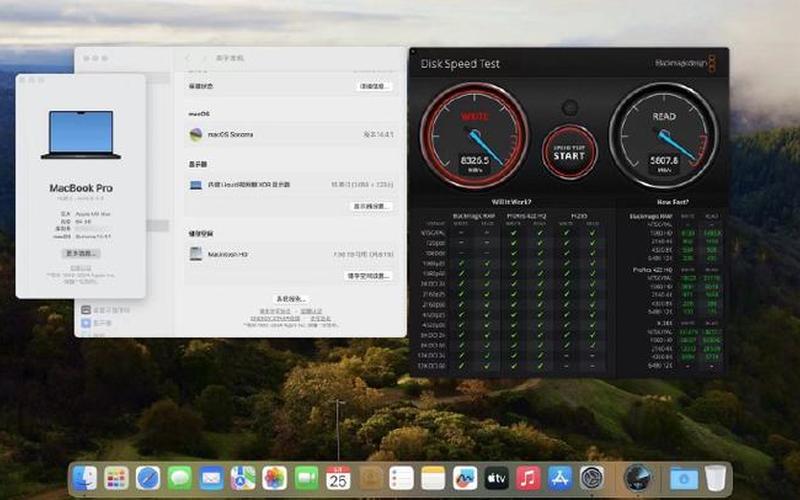Viewport: 800px width, 500px height.
Task: Open System Settings from the dock
Action: click(x=592, y=479)
